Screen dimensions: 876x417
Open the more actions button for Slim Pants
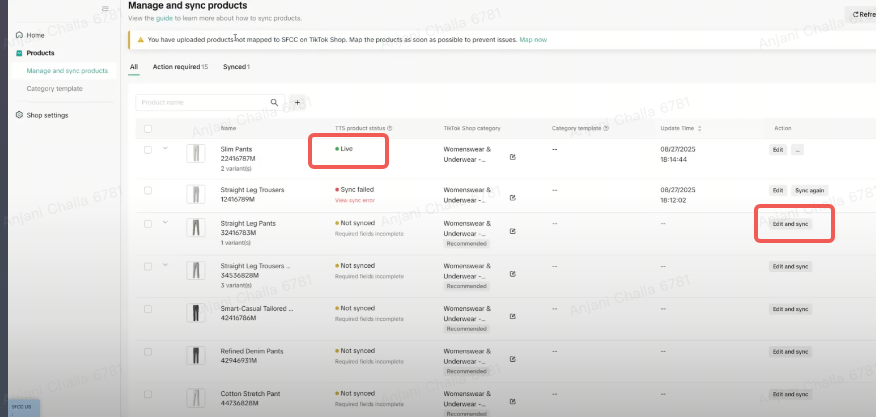click(797, 149)
